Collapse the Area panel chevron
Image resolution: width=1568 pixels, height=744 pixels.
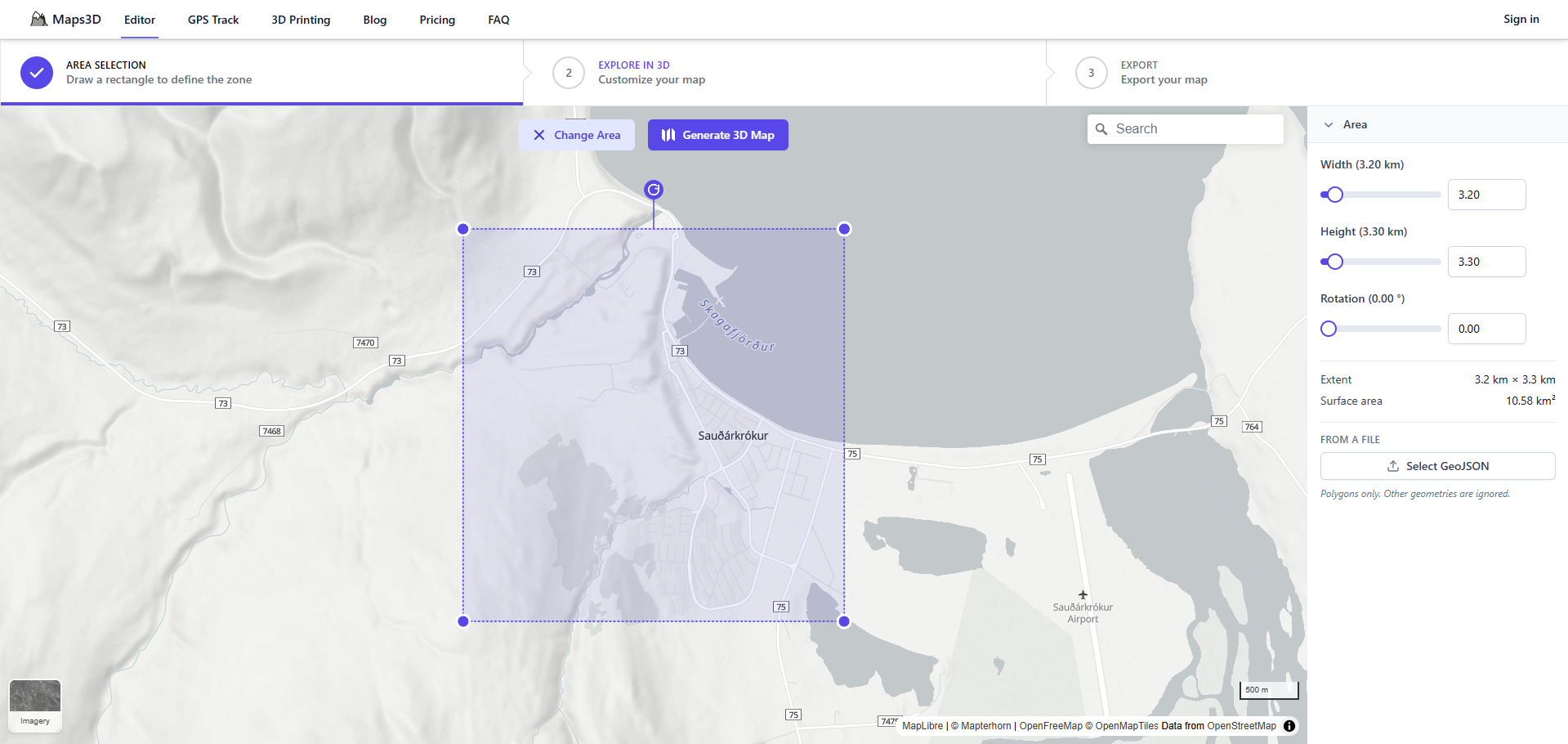point(1329,125)
